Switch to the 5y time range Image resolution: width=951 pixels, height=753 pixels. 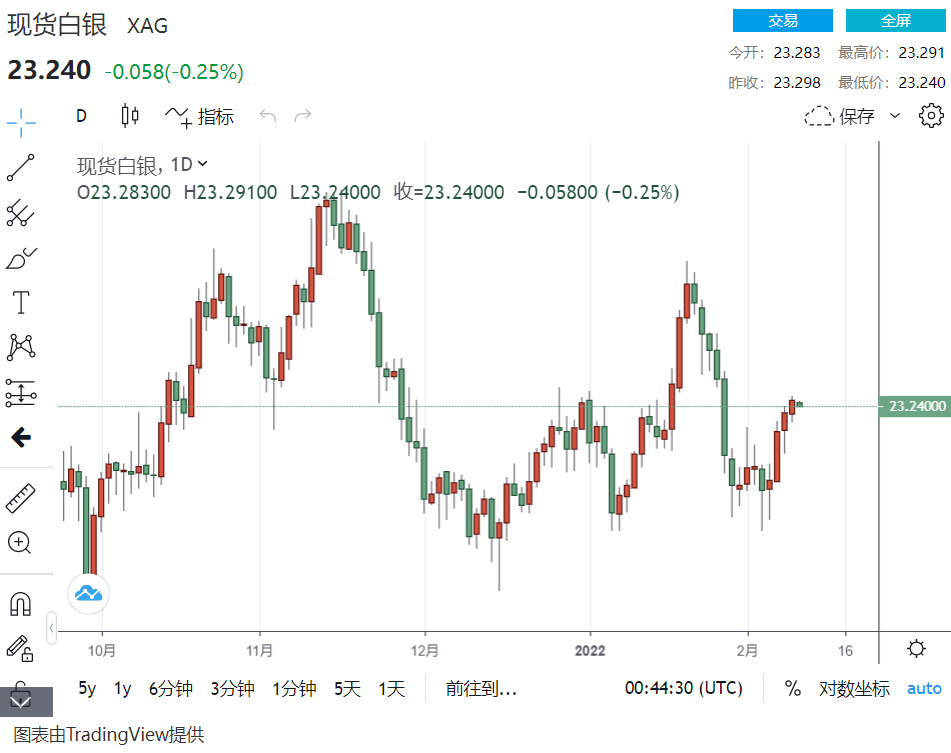pyautogui.click(x=88, y=688)
